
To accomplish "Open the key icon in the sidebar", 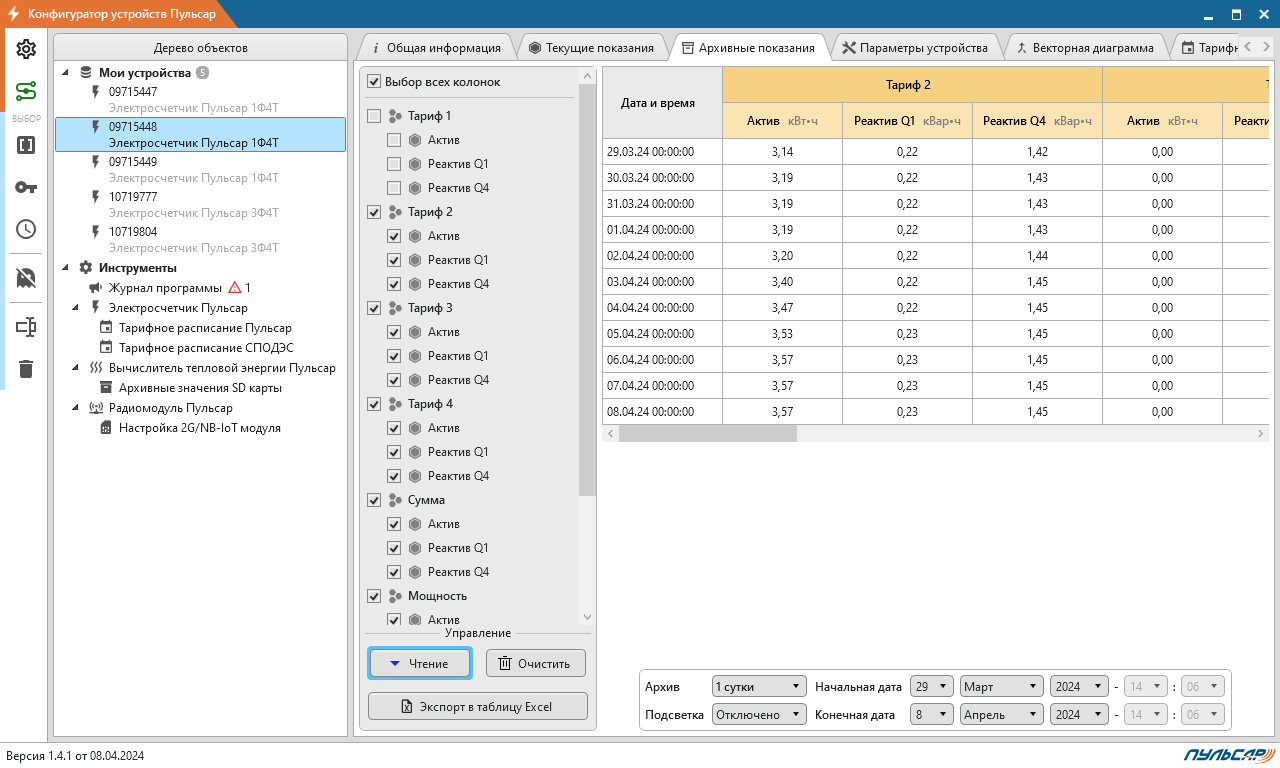I will coord(26,188).
